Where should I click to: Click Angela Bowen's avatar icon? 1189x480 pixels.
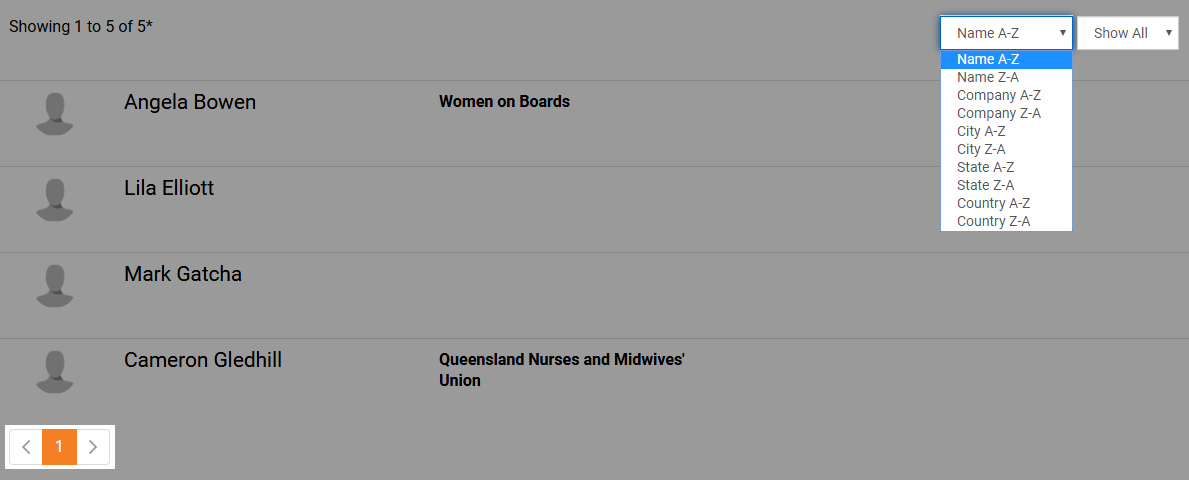55,114
